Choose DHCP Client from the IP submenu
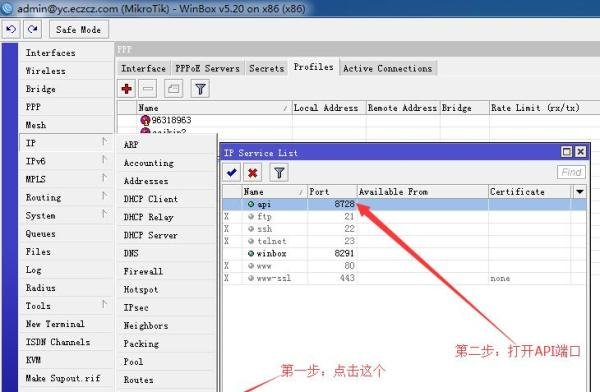Viewport: 600px width, 392px height. coord(166,199)
